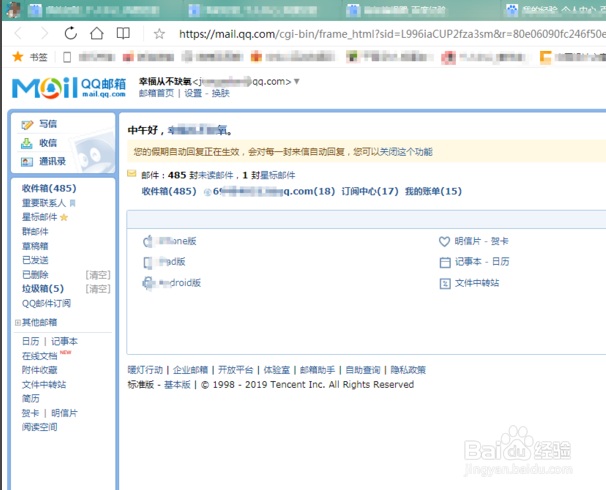This screenshot has height=490, width=606.
Task: Open 换肤 skin link
Action: point(221,93)
